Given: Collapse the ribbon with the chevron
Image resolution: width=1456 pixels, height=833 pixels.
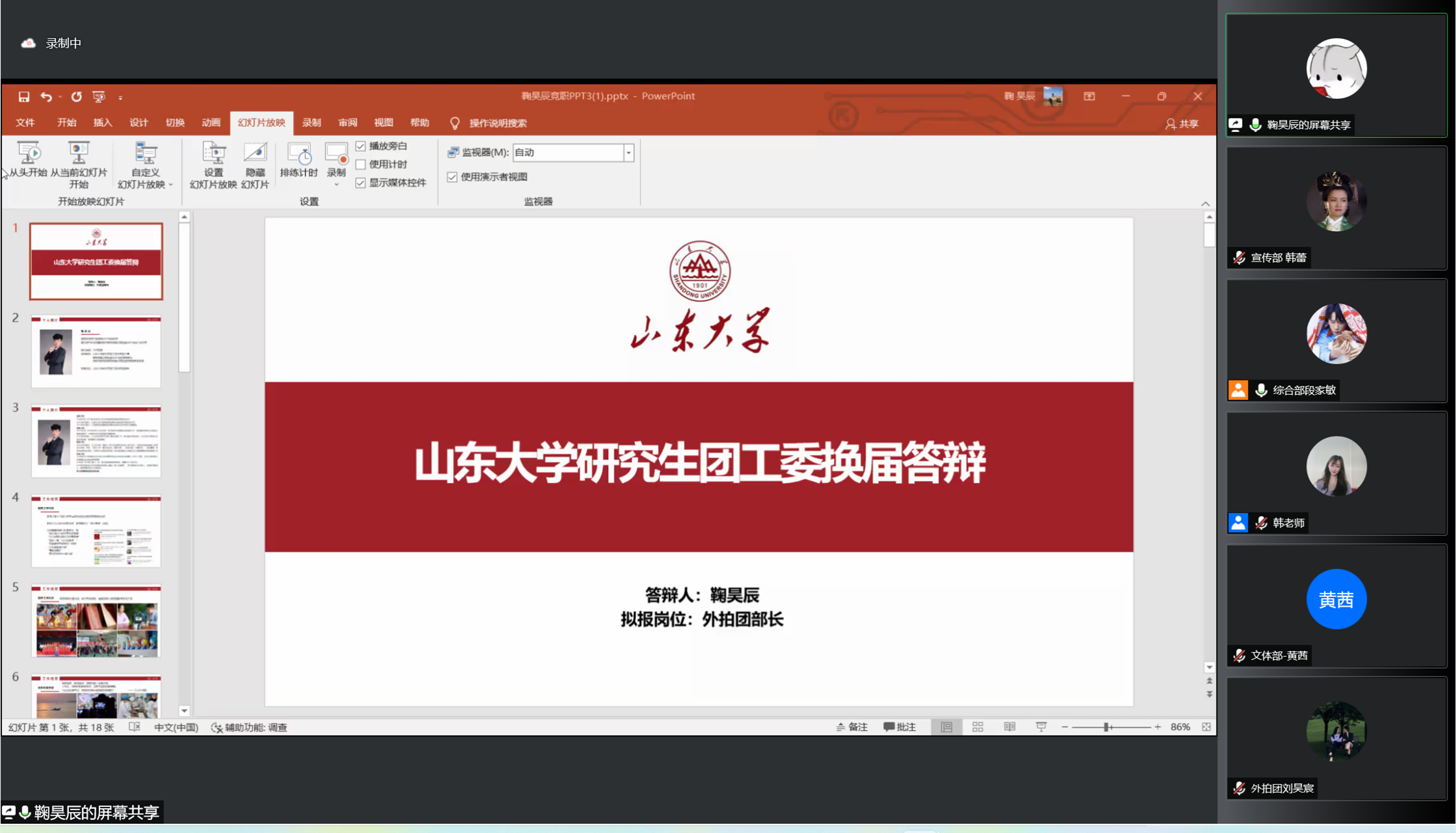Looking at the screenshot, I should click(x=1206, y=204).
